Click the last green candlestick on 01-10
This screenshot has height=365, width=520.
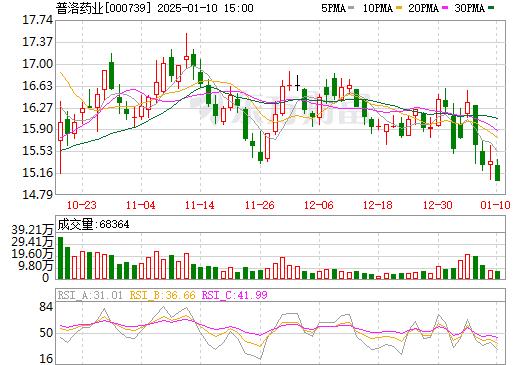point(497,173)
